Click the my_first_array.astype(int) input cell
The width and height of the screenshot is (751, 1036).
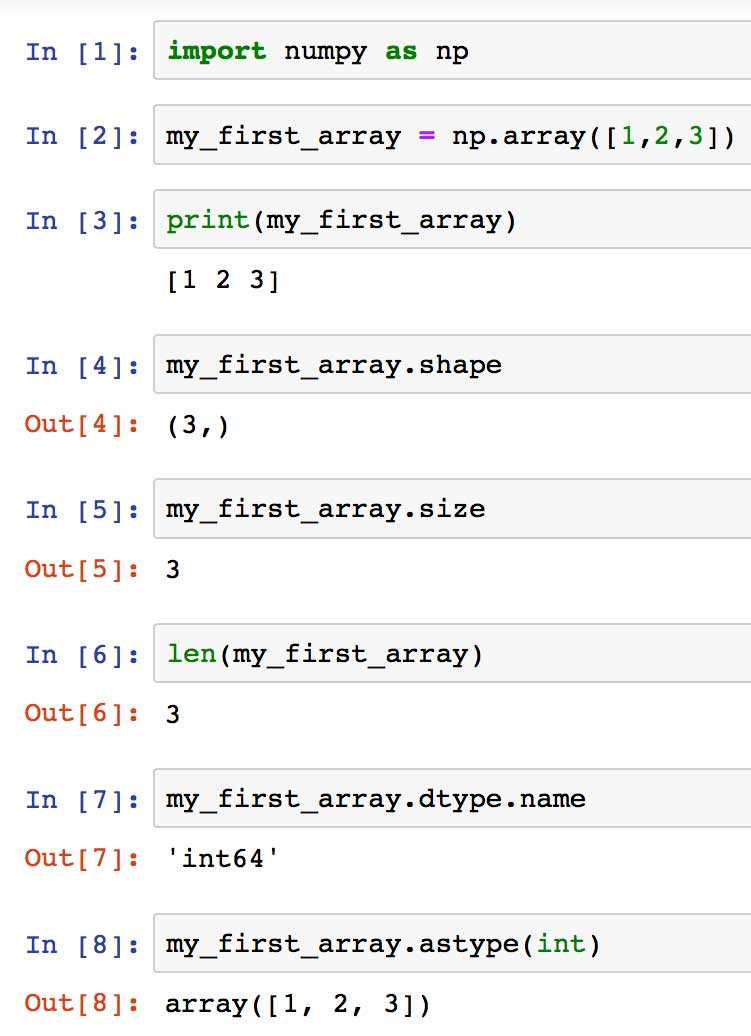tap(450, 944)
